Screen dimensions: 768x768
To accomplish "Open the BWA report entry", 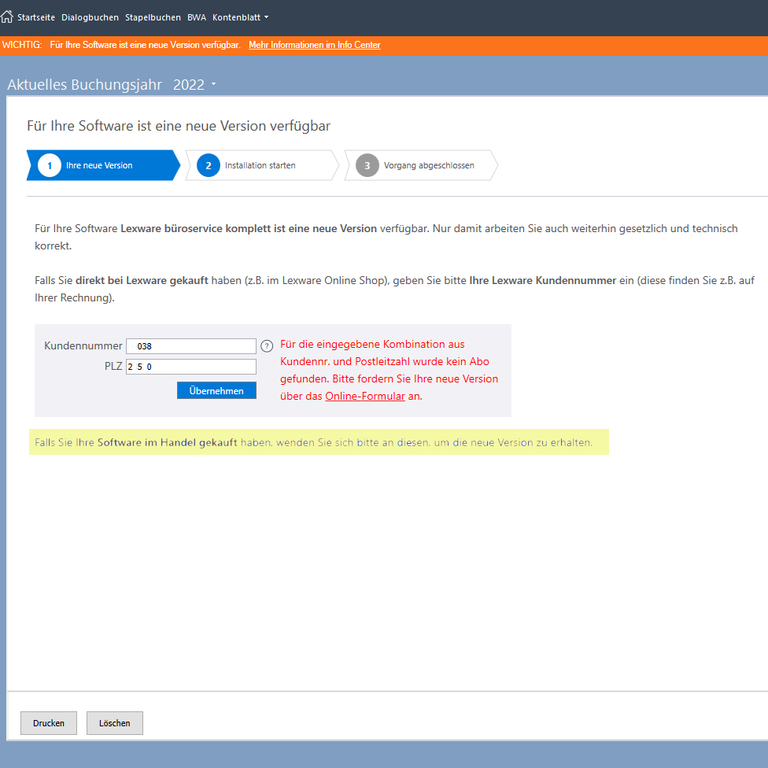I will tap(196, 18).
